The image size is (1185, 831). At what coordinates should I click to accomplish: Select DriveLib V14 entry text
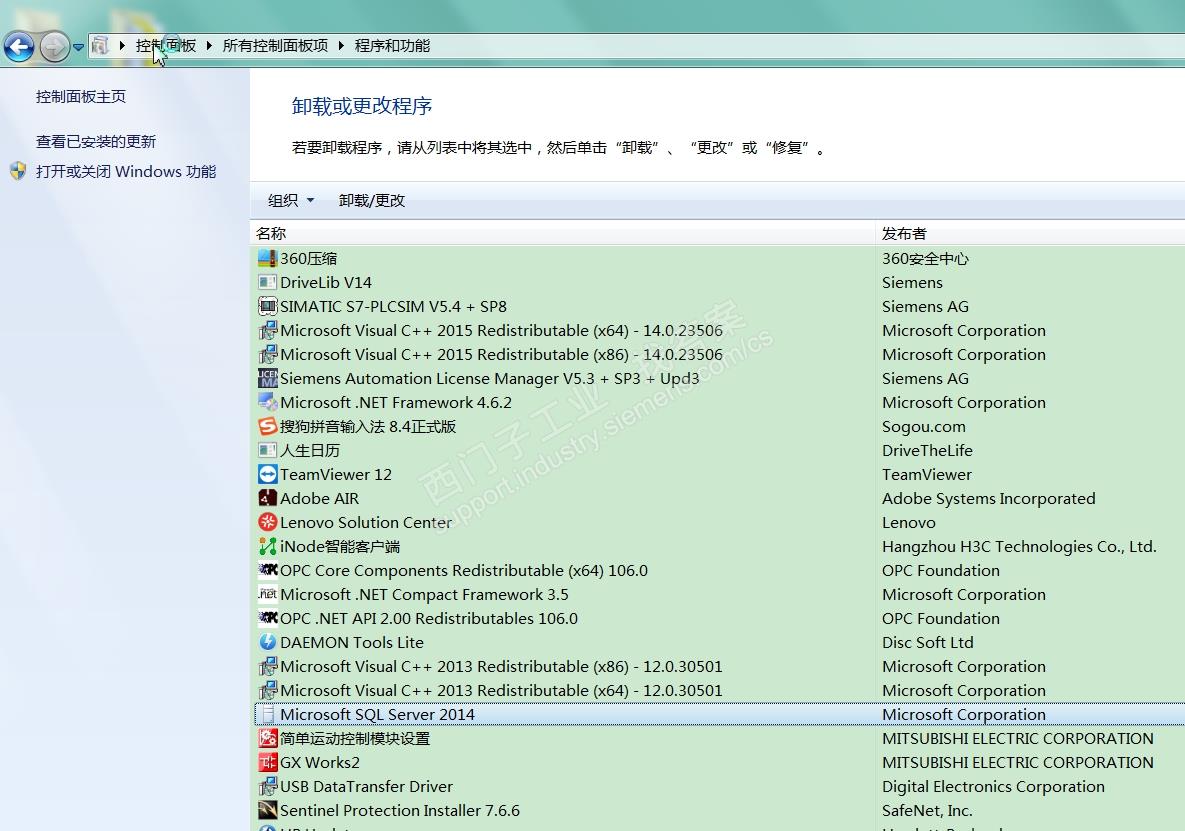[326, 283]
